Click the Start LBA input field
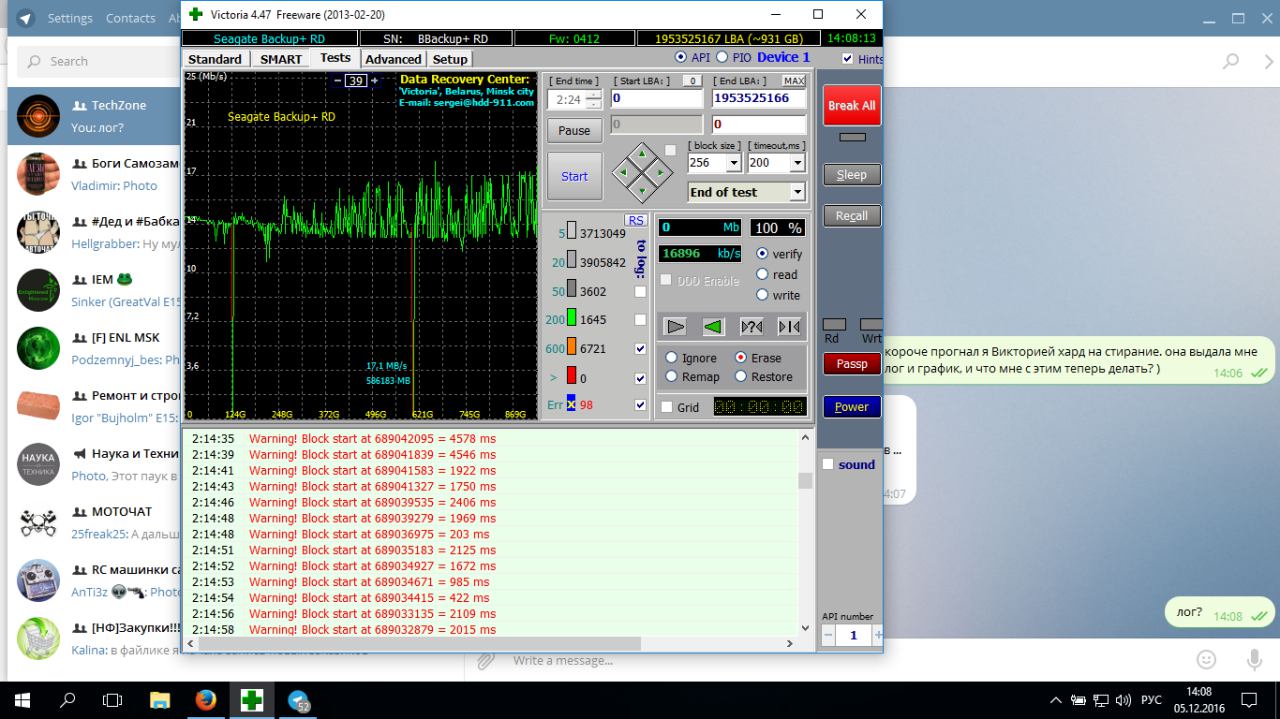The height and width of the screenshot is (719, 1280). pyautogui.click(x=656, y=99)
